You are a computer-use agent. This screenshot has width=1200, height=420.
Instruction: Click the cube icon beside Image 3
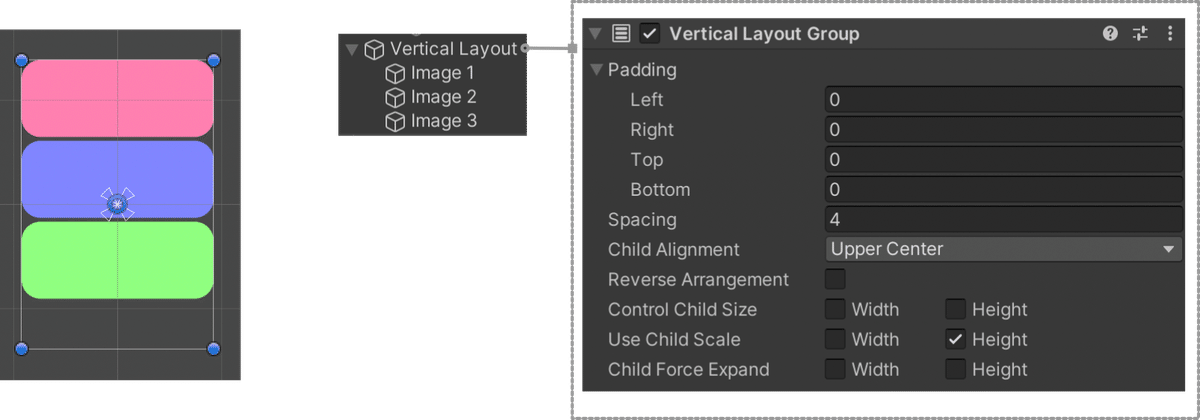click(x=395, y=121)
